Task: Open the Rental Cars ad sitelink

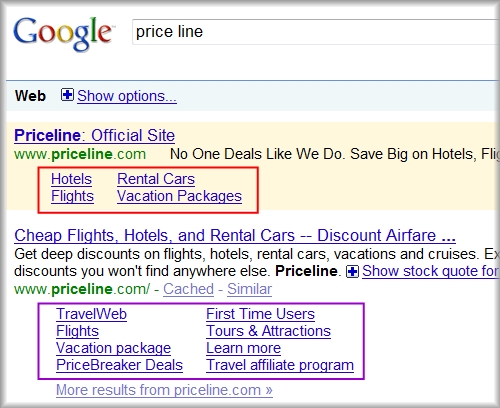Action: tap(156, 179)
